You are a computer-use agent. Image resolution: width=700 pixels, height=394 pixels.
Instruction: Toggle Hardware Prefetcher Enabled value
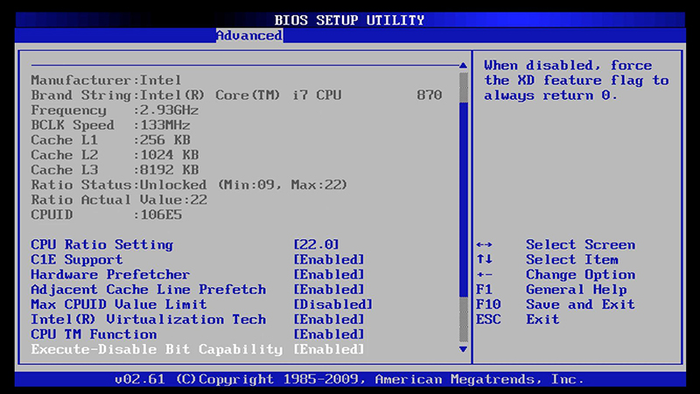pos(329,274)
